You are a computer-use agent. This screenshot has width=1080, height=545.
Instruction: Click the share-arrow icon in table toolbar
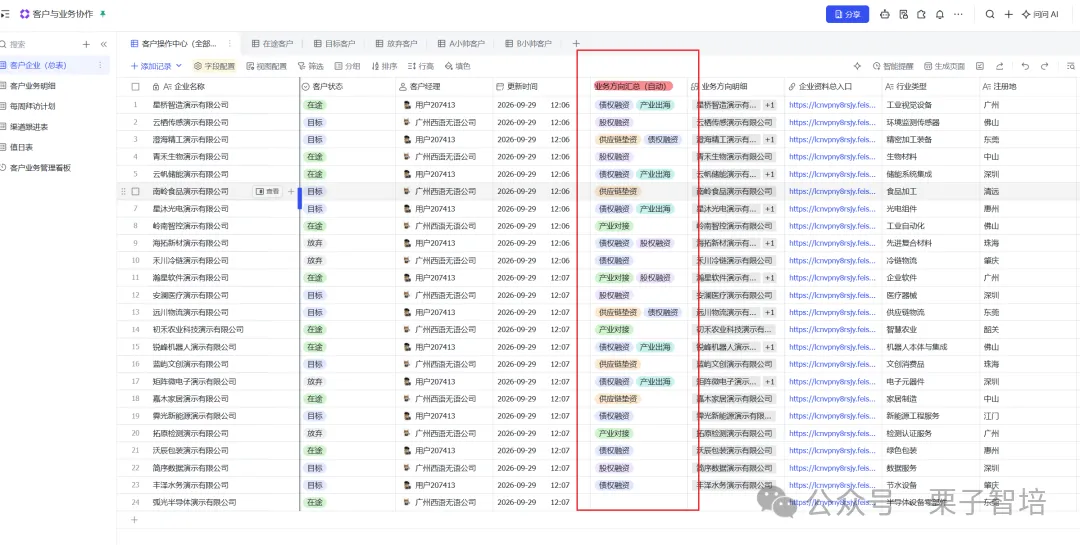point(999,66)
